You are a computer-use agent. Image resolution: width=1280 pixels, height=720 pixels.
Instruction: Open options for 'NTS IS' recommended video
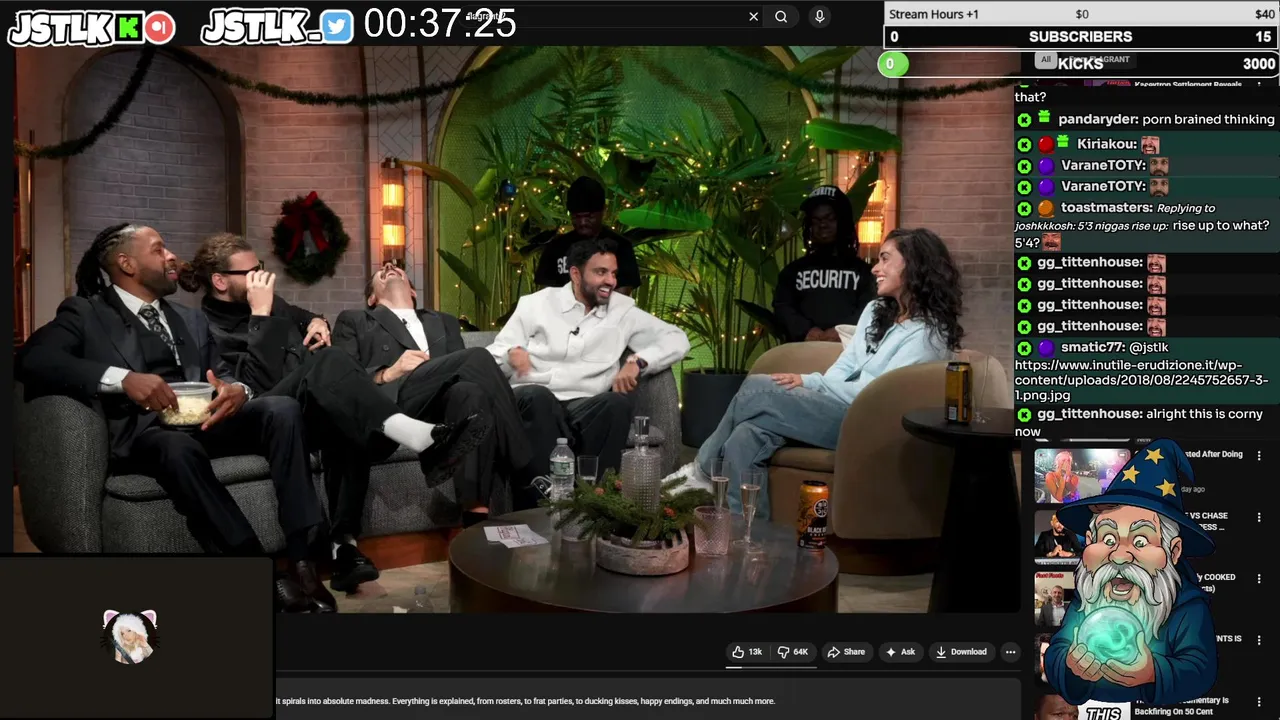click(x=1259, y=640)
